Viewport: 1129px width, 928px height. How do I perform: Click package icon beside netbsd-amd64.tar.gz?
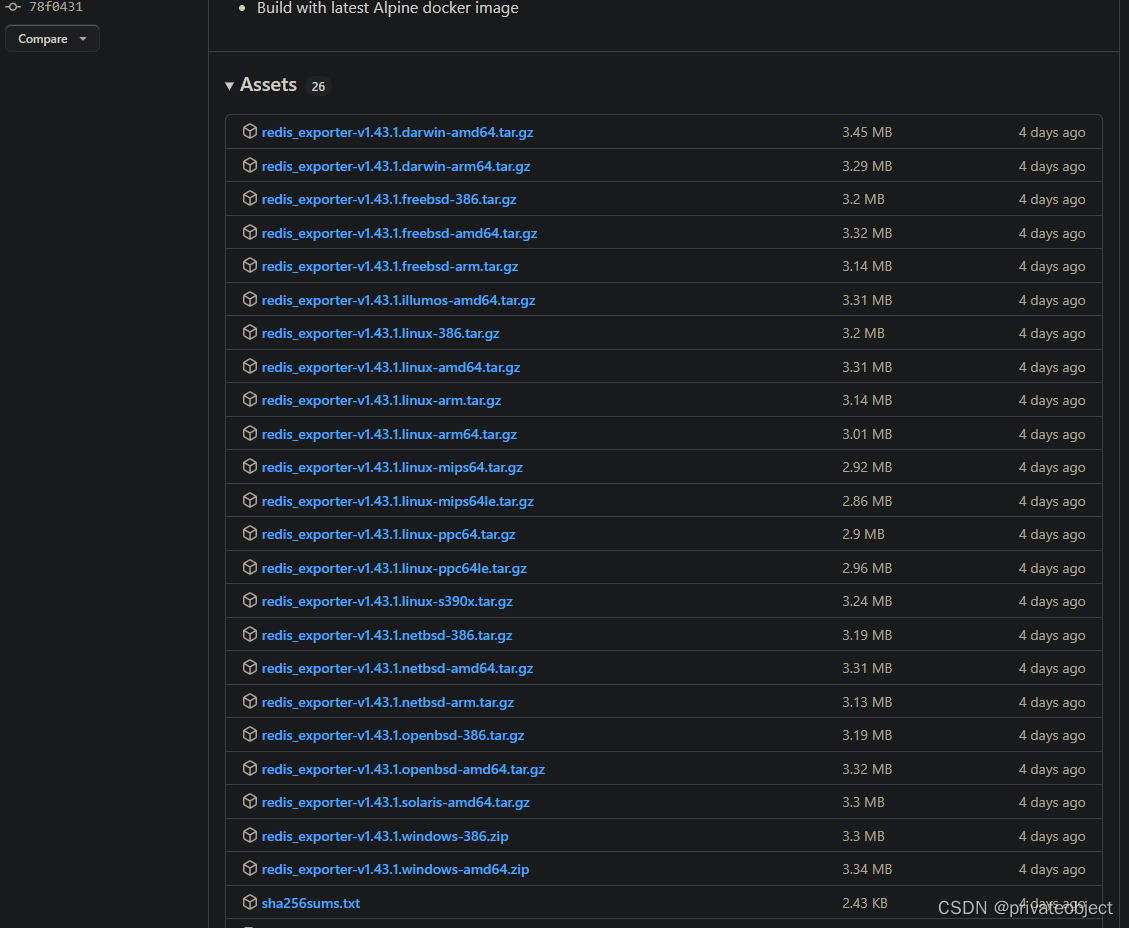pyautogui.click(x=250, y=667)
